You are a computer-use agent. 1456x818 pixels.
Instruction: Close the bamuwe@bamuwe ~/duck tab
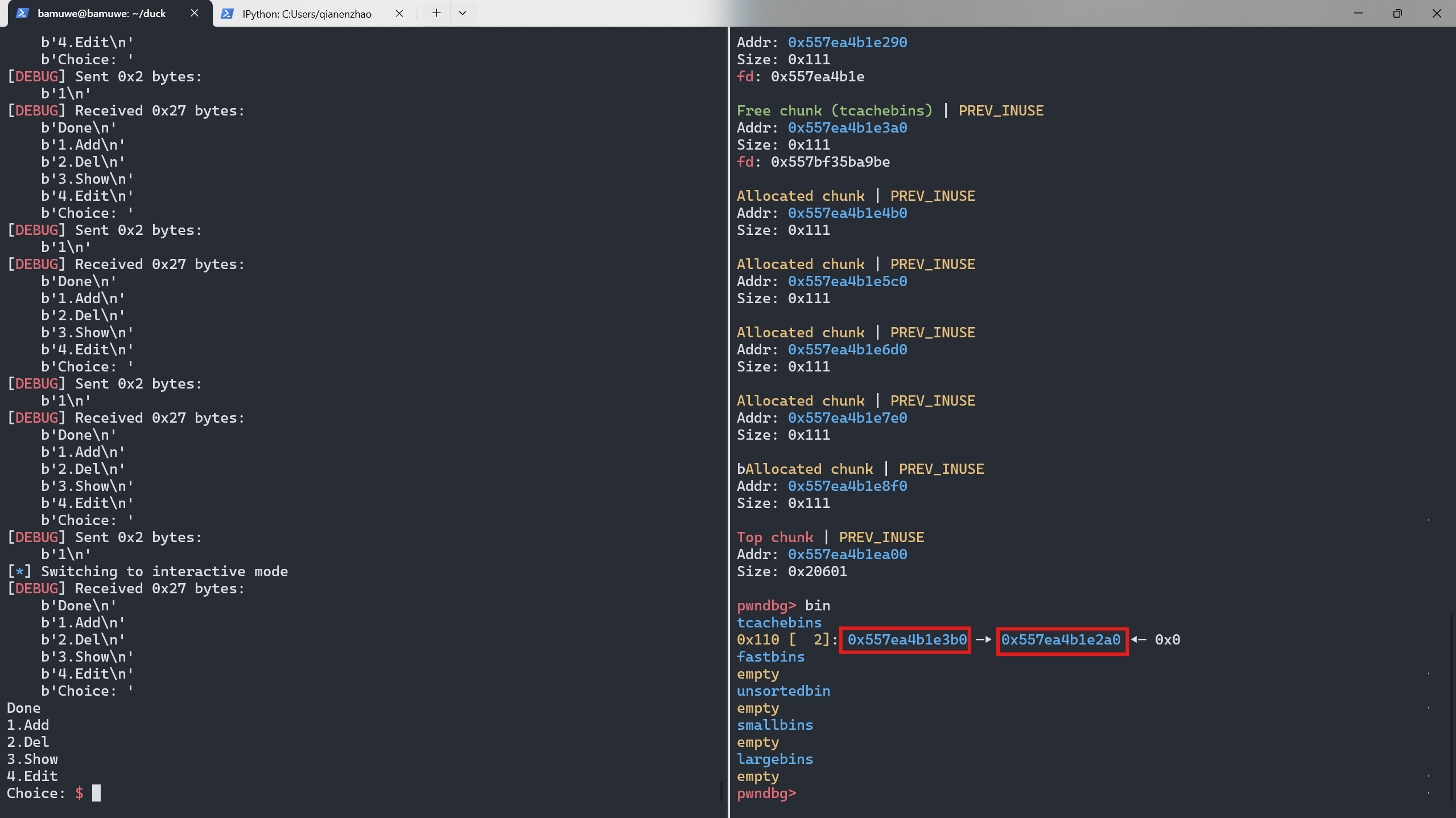point(195,13)
